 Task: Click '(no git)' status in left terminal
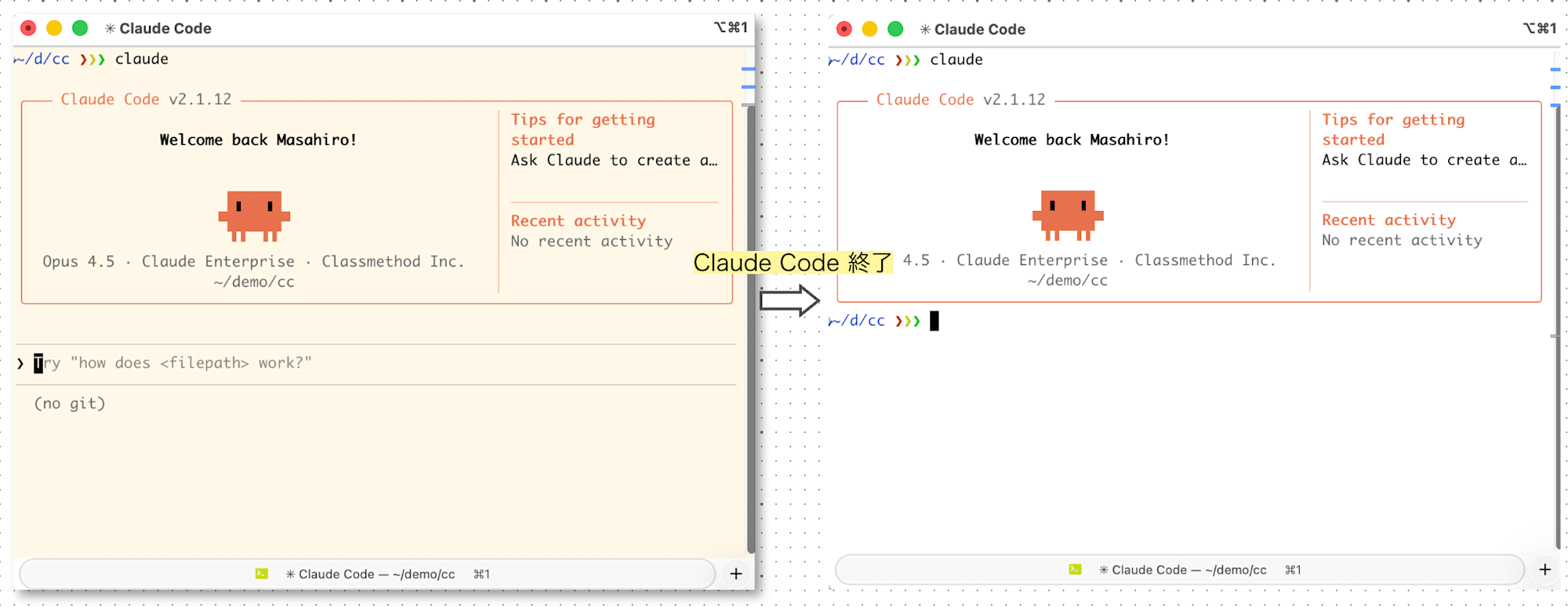click(70, 404)
